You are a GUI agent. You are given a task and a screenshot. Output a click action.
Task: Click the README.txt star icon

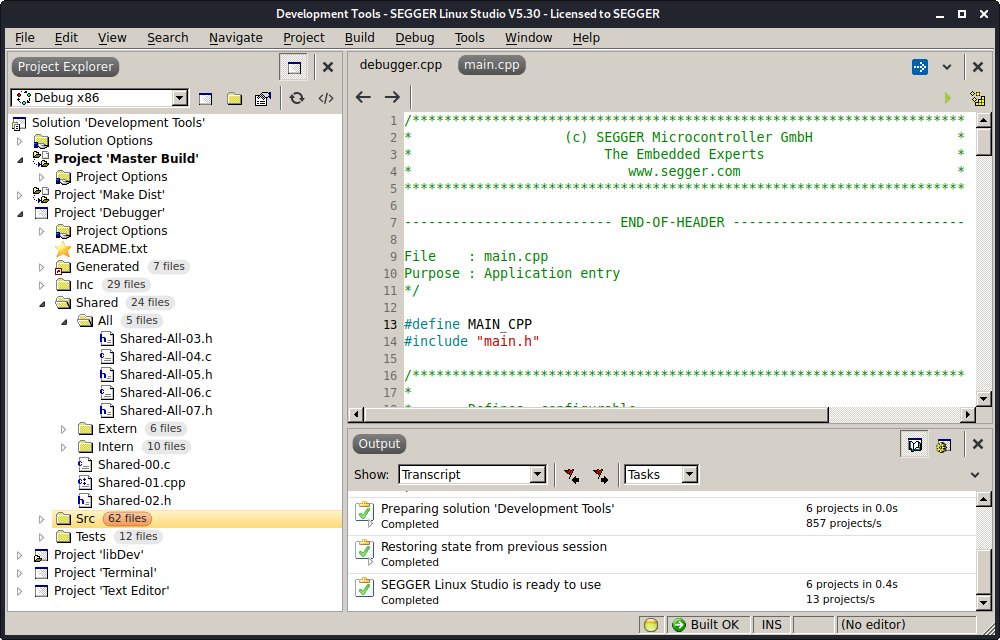tap(63, 249)
